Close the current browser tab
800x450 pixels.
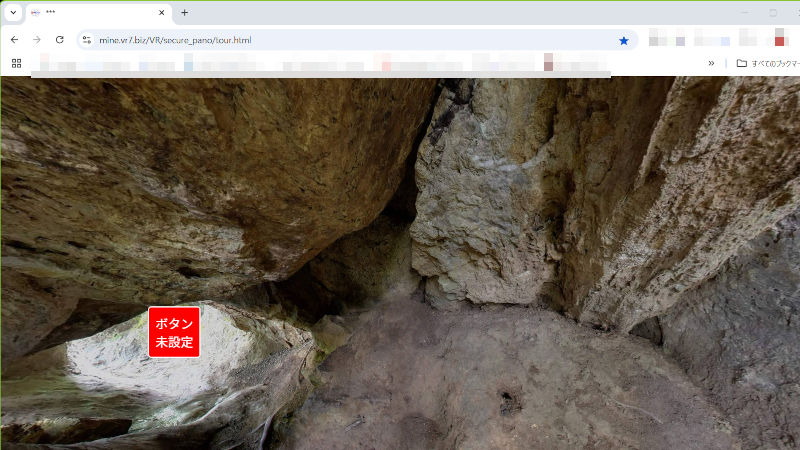coord(163,12)
